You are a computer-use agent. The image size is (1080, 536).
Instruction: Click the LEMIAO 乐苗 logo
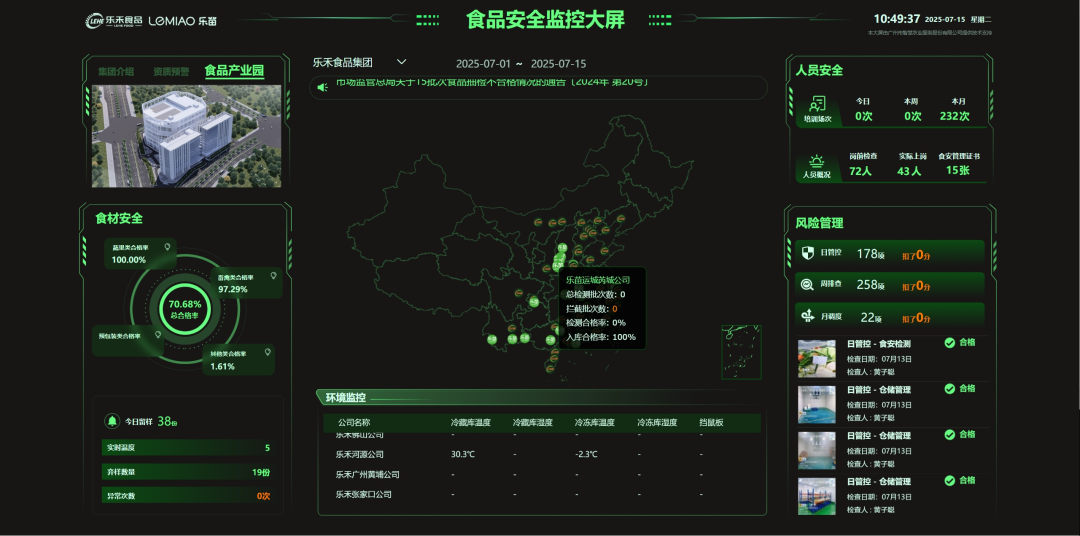tap(183, 21)
